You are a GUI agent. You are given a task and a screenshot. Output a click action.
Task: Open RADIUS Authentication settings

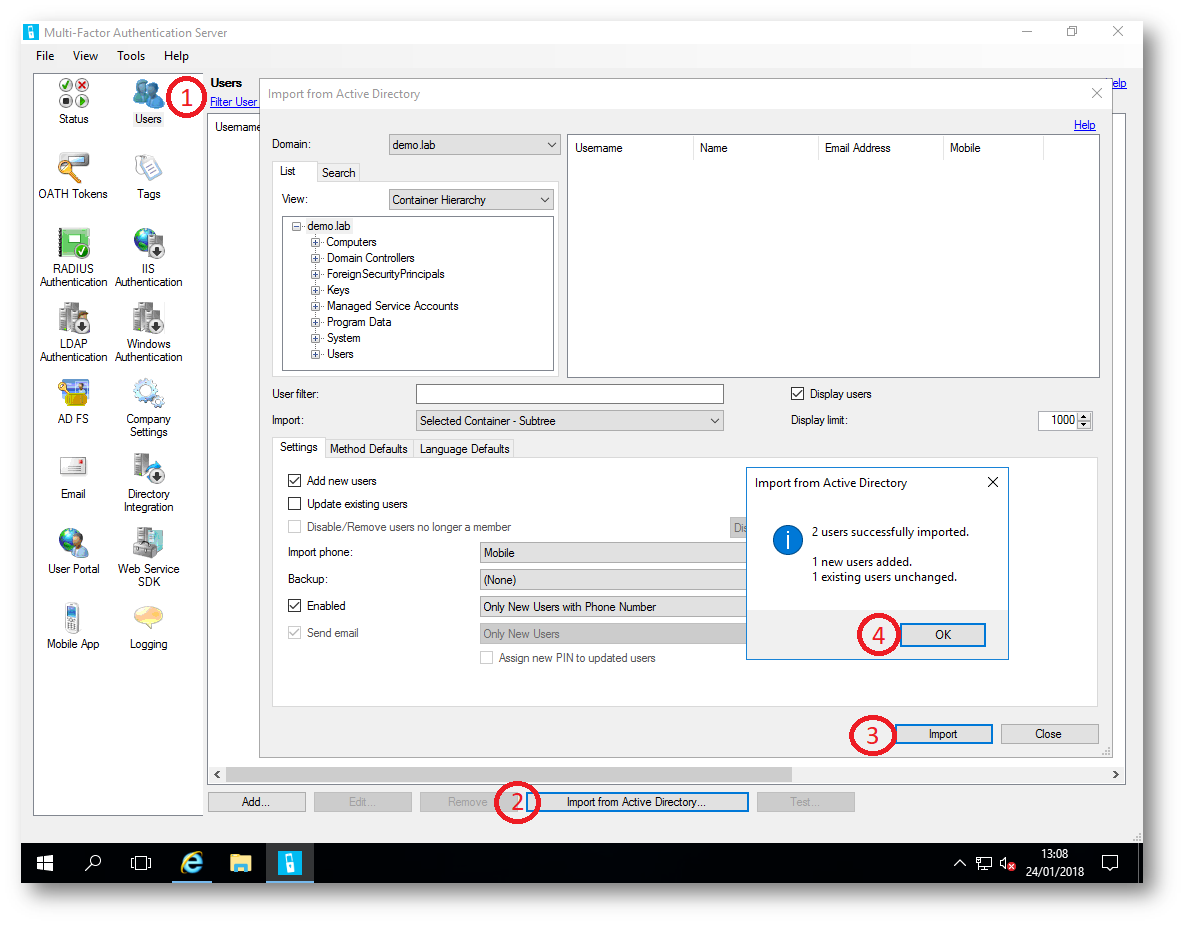73,258
